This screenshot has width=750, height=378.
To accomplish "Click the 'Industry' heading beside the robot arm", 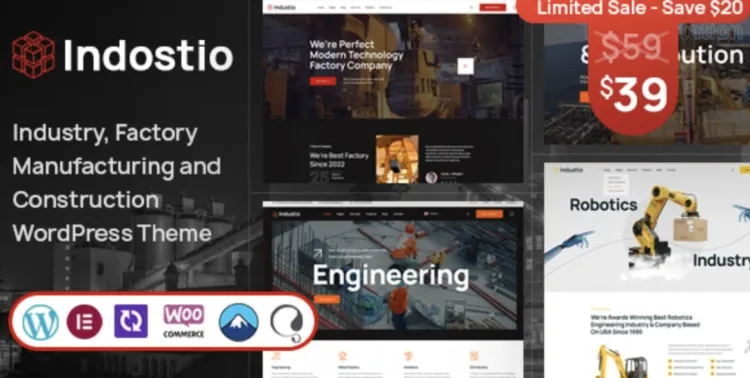I will click(x=721, y=261).
